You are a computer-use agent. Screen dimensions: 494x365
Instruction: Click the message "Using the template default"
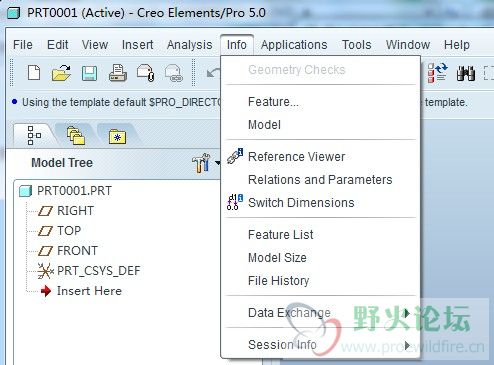point(84,102)
